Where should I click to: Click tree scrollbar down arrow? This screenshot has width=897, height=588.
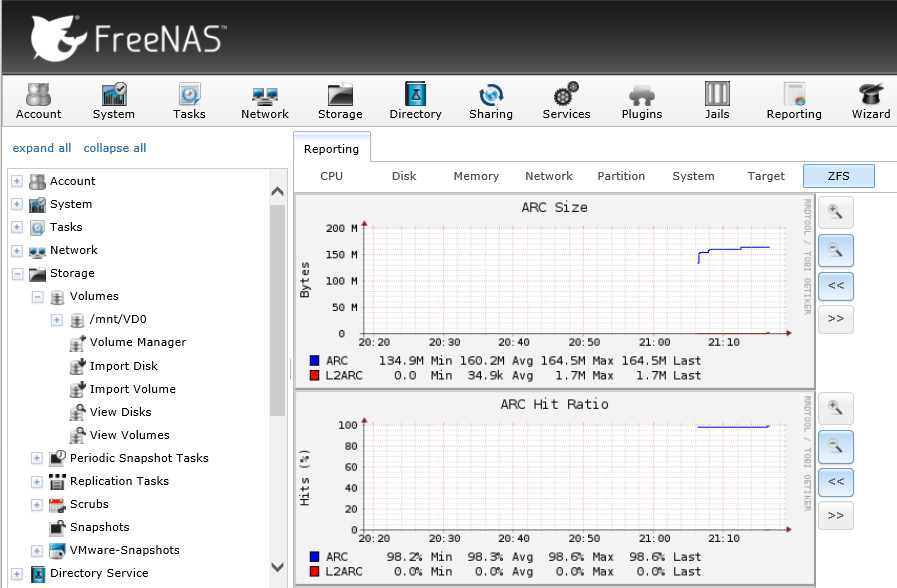(277, 567)
